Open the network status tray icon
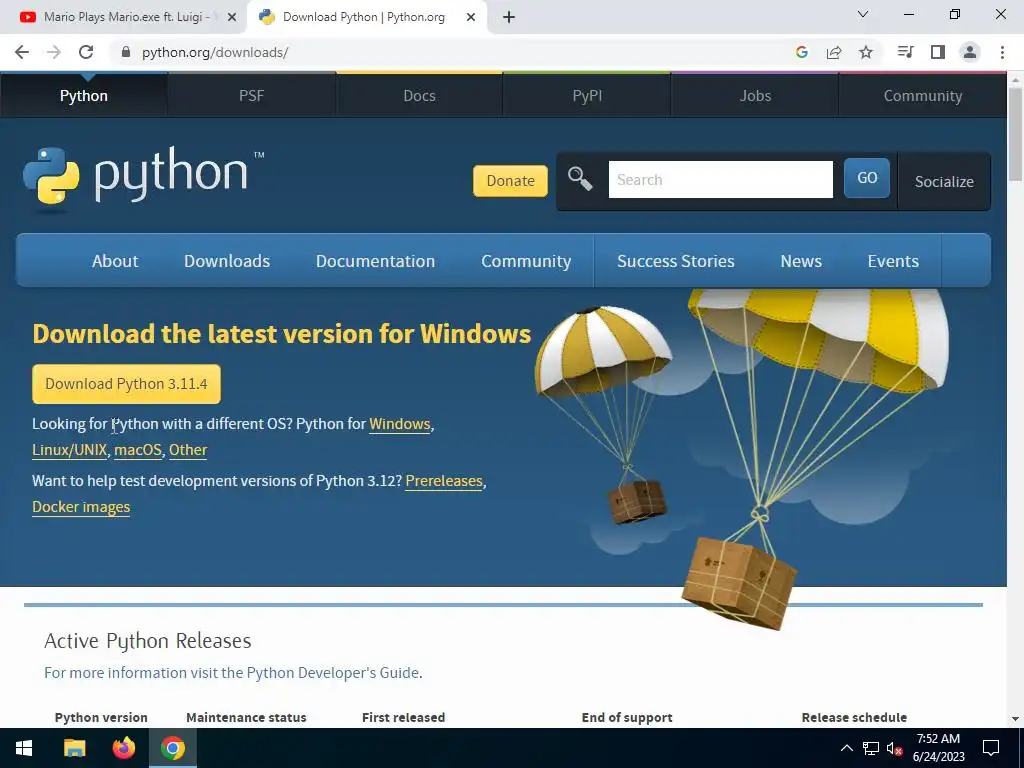Screen dimensions: 1024x768 tap(871, 748)
